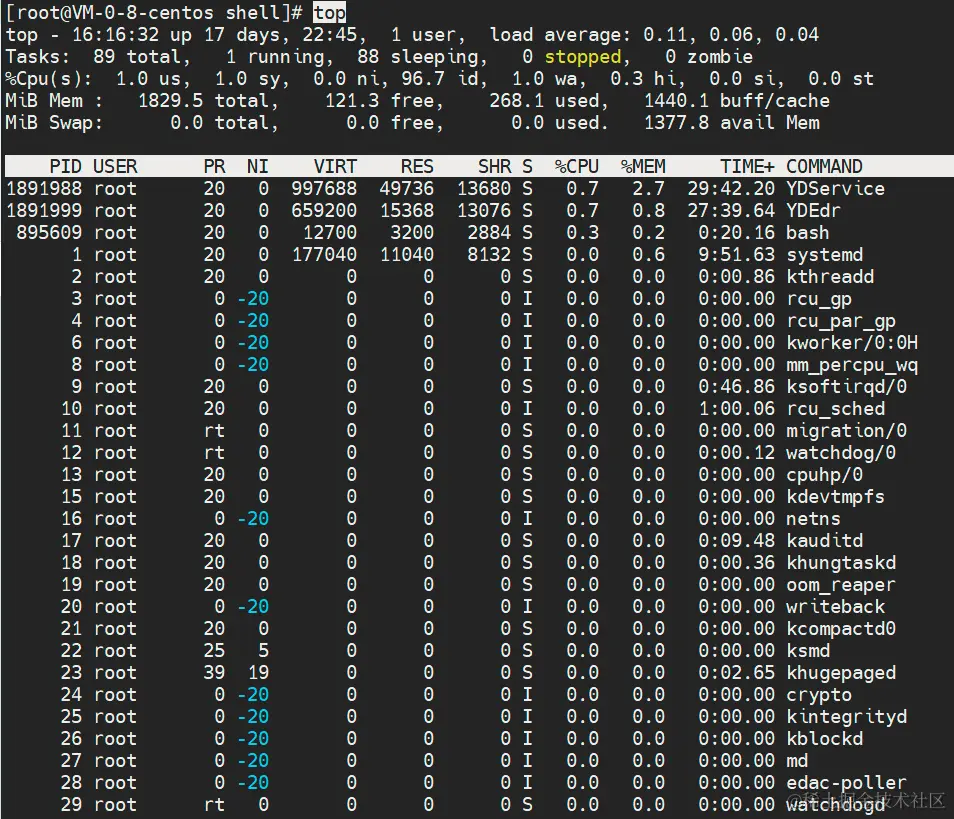Click the %MEM column header
Viewport: 954px width, 819px height.
pos(642,166)
